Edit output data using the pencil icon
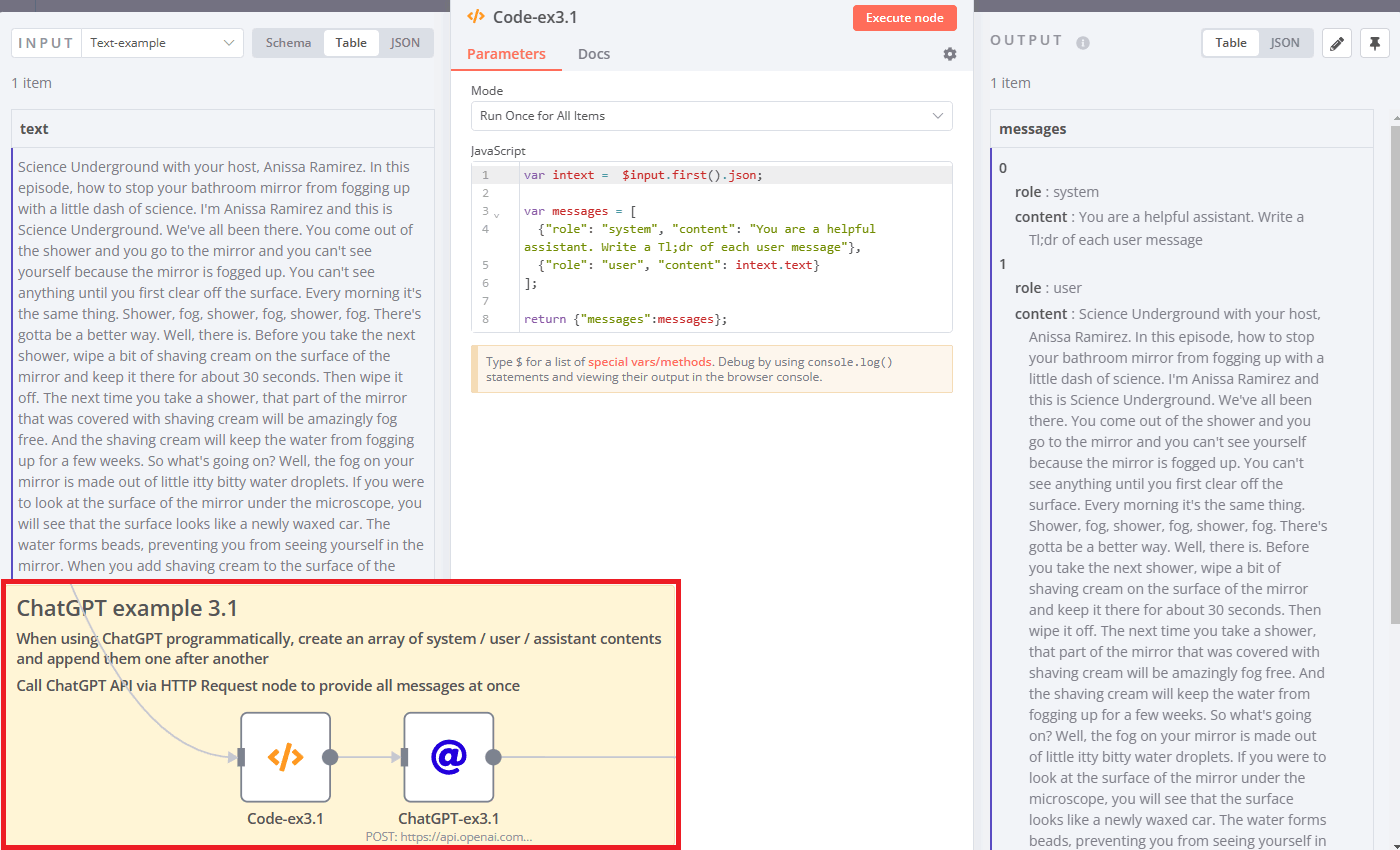The image size is (1400, 850). coord(1337,43)
